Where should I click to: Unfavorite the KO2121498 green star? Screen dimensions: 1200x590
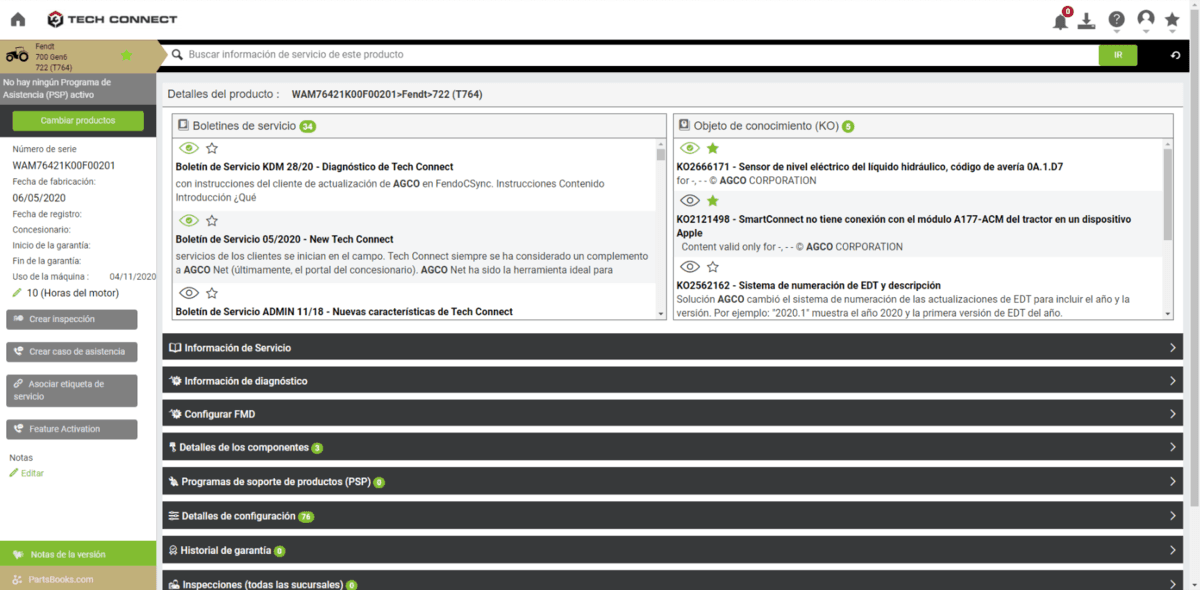click(x=713, y=201)
